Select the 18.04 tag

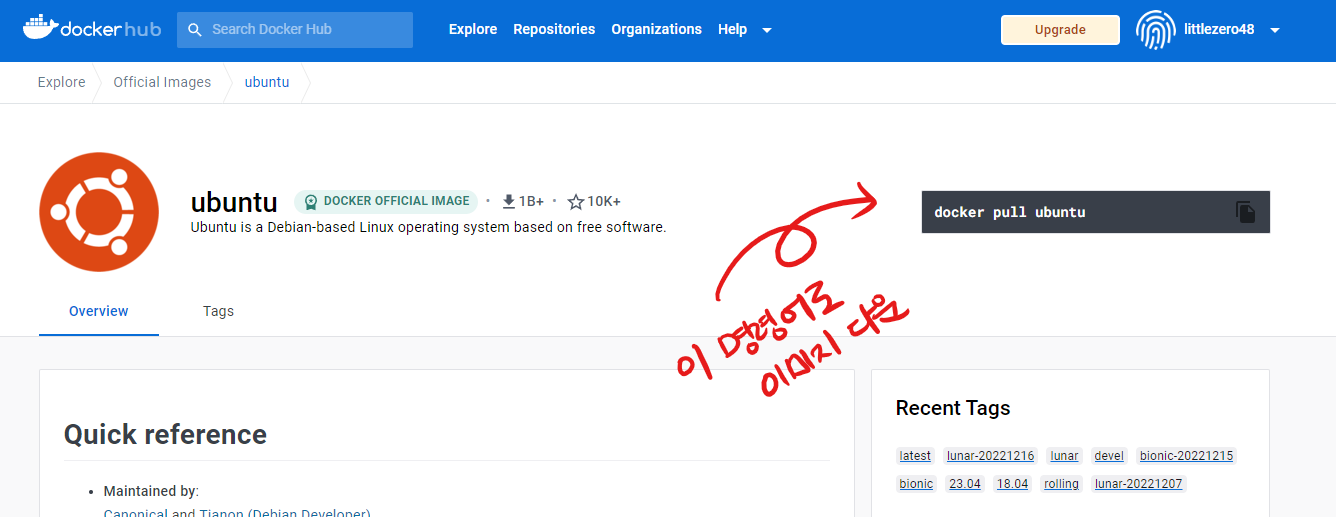[1013, 484]
